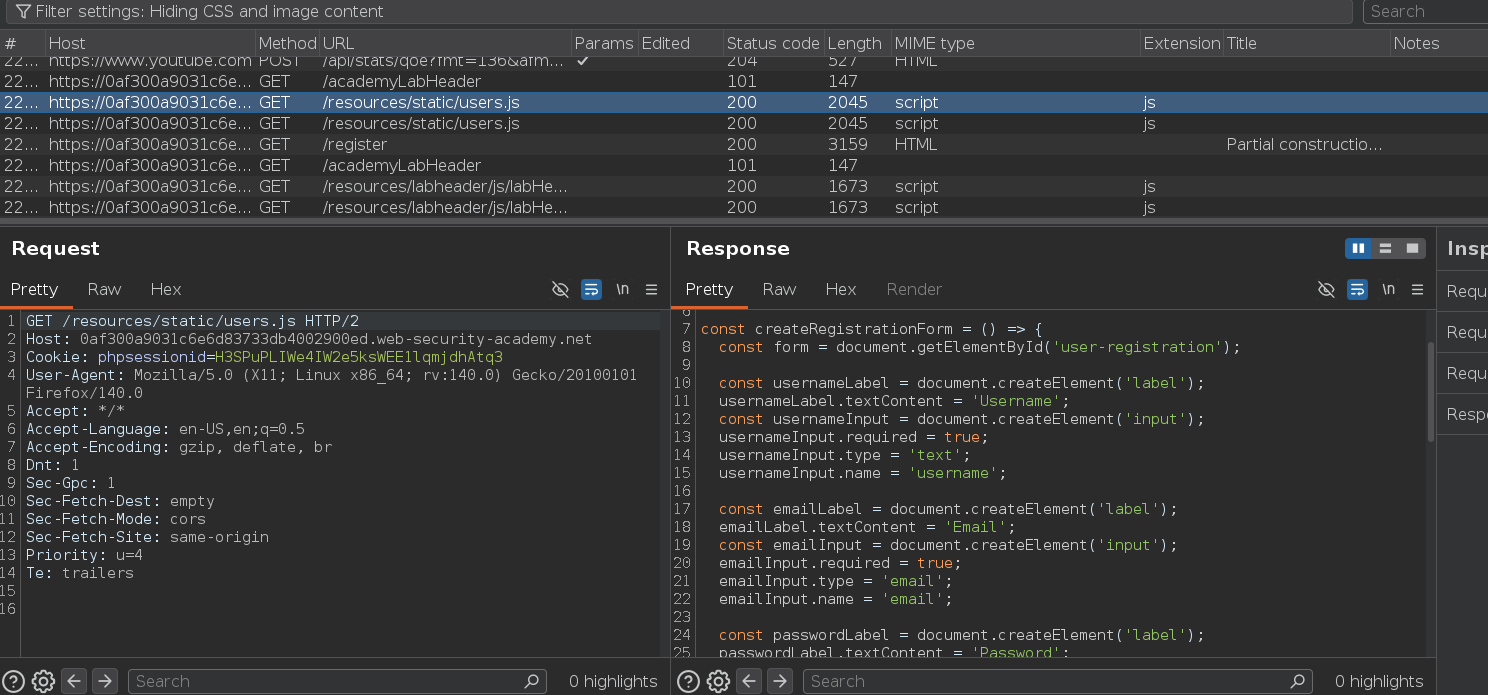Image resolution: width=1488 pixels, height=695 pixels.
Task: Select the highlighted /resources/static/users.js row
Action: coord(744,102)
